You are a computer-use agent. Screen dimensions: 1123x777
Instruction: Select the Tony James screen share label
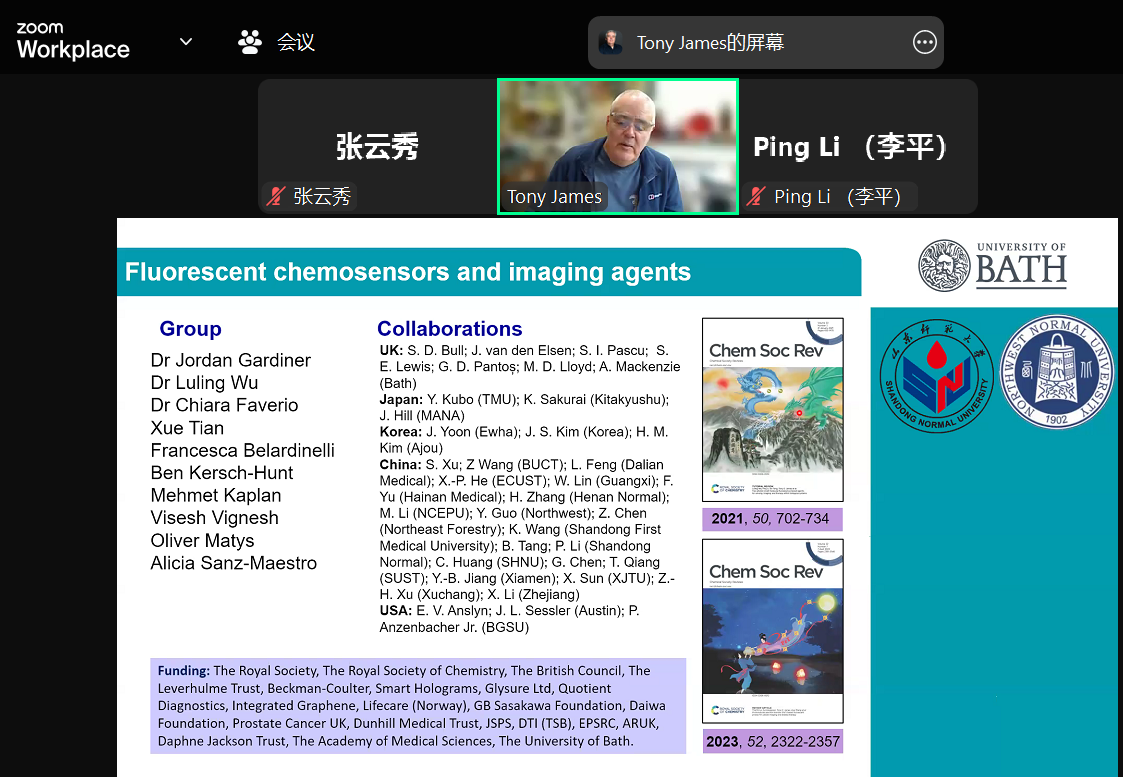(x=710, y=43)
